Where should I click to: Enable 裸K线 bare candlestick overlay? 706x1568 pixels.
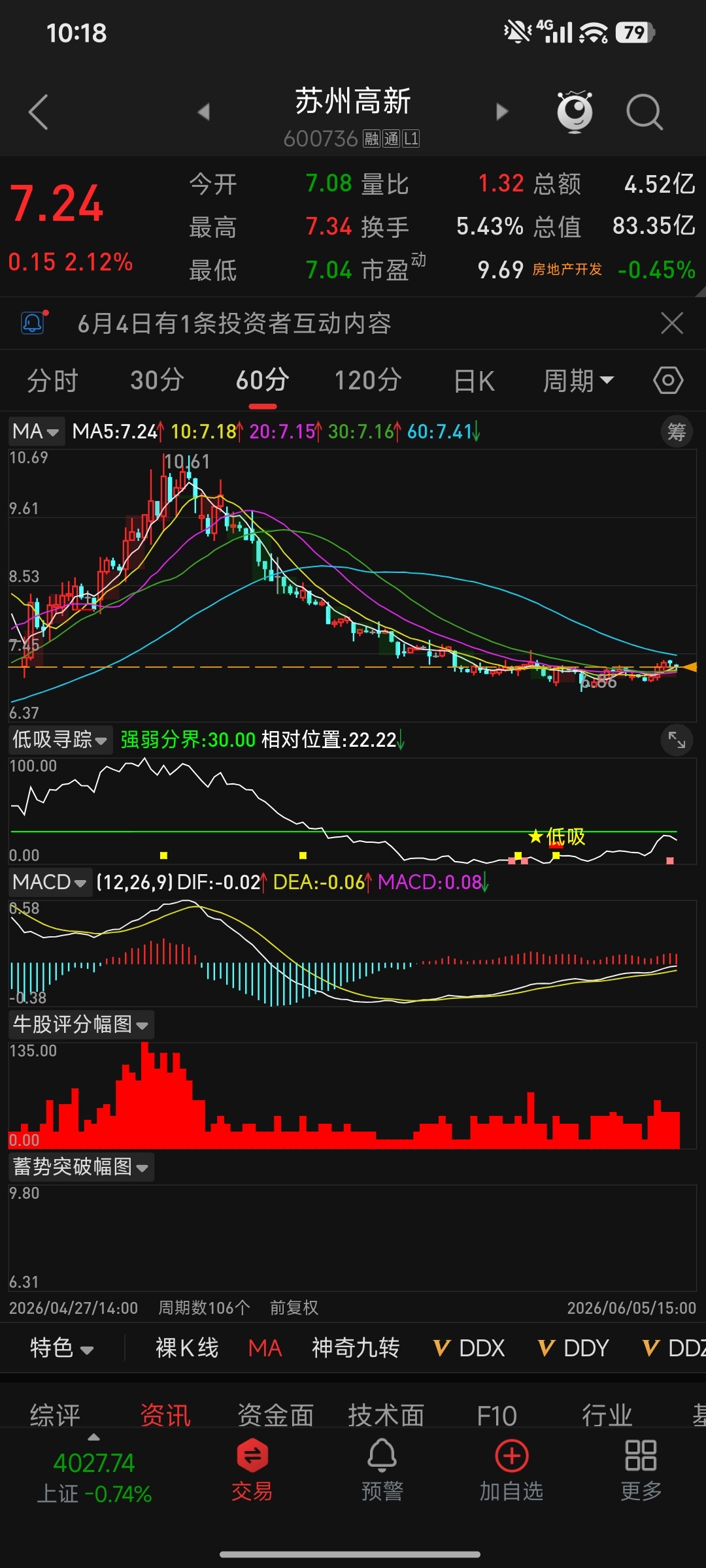point(187,1348)
